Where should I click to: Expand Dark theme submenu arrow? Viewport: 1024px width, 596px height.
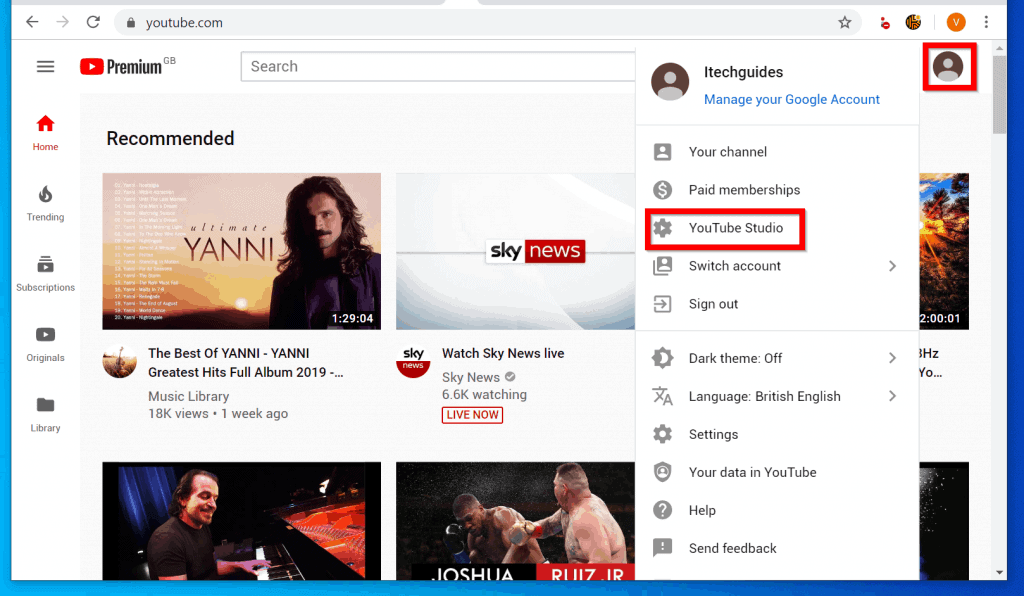(892, 358)
